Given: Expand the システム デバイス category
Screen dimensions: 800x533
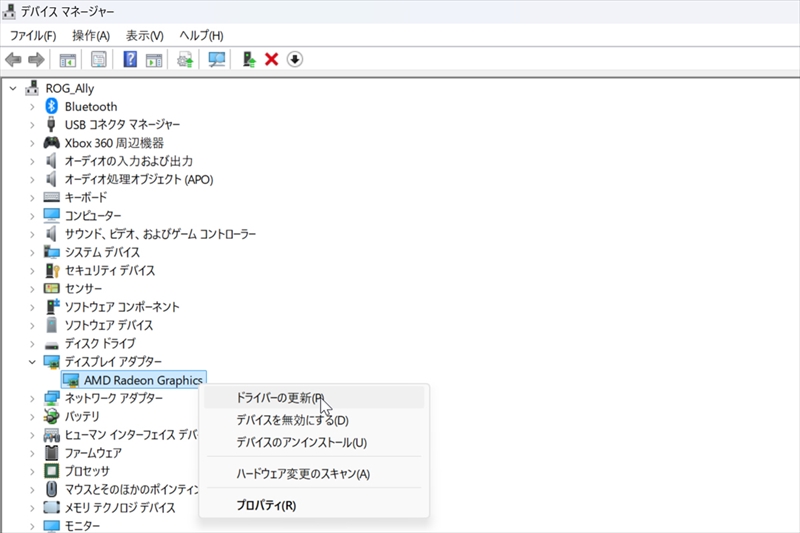Looking at the screenshot, I should [32, 252].
